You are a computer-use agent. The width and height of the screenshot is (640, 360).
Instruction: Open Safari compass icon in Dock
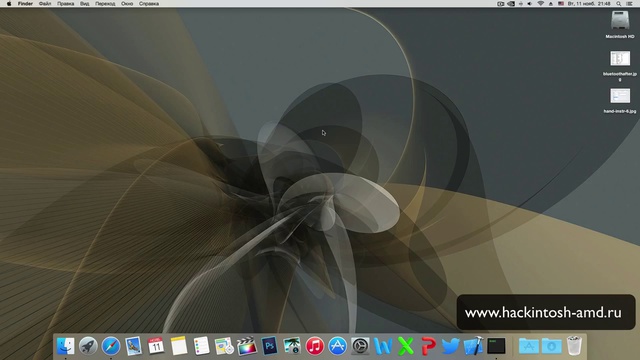point(111,346)
